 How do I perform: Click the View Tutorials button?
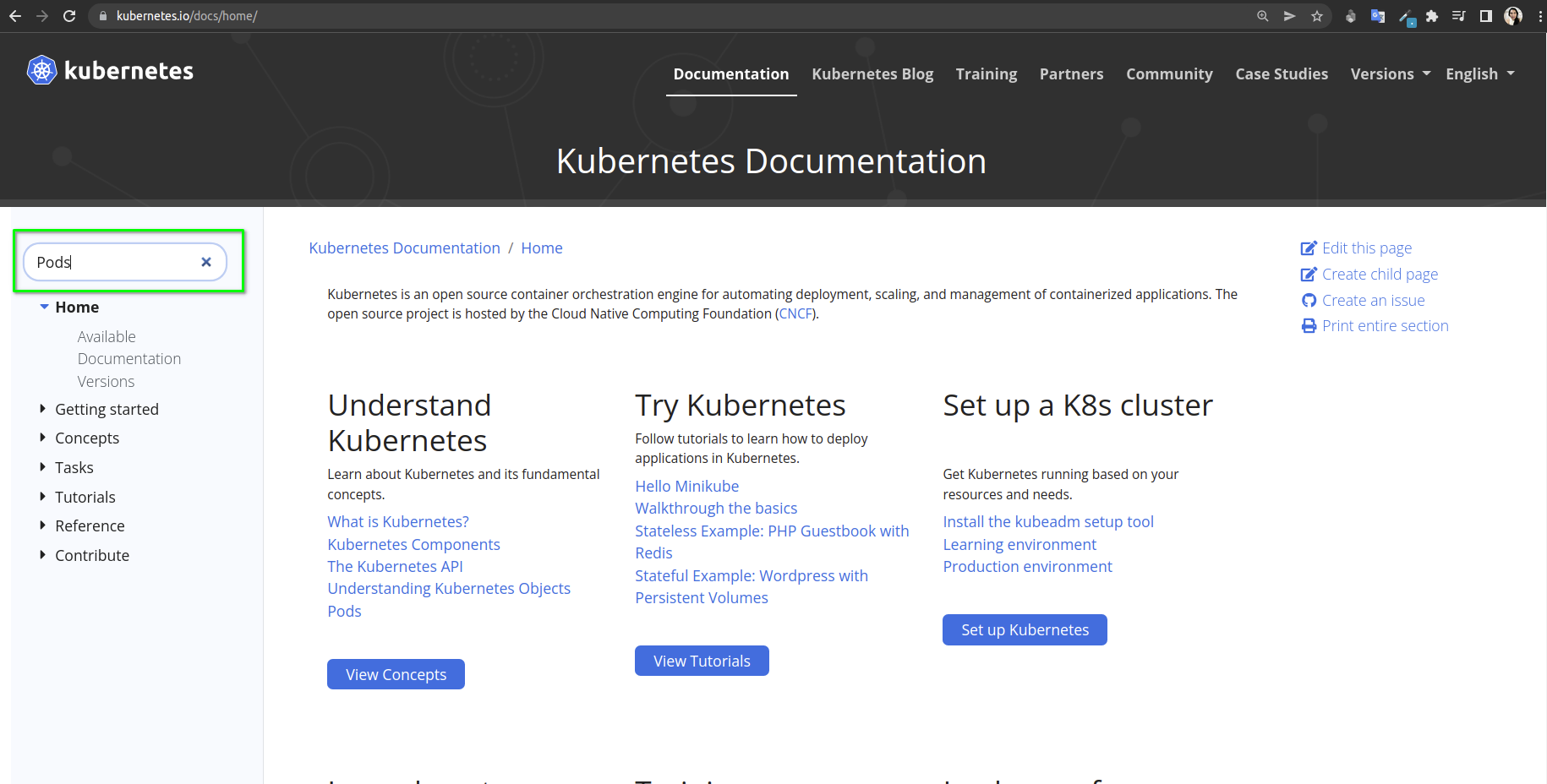[x=702, y=661]
